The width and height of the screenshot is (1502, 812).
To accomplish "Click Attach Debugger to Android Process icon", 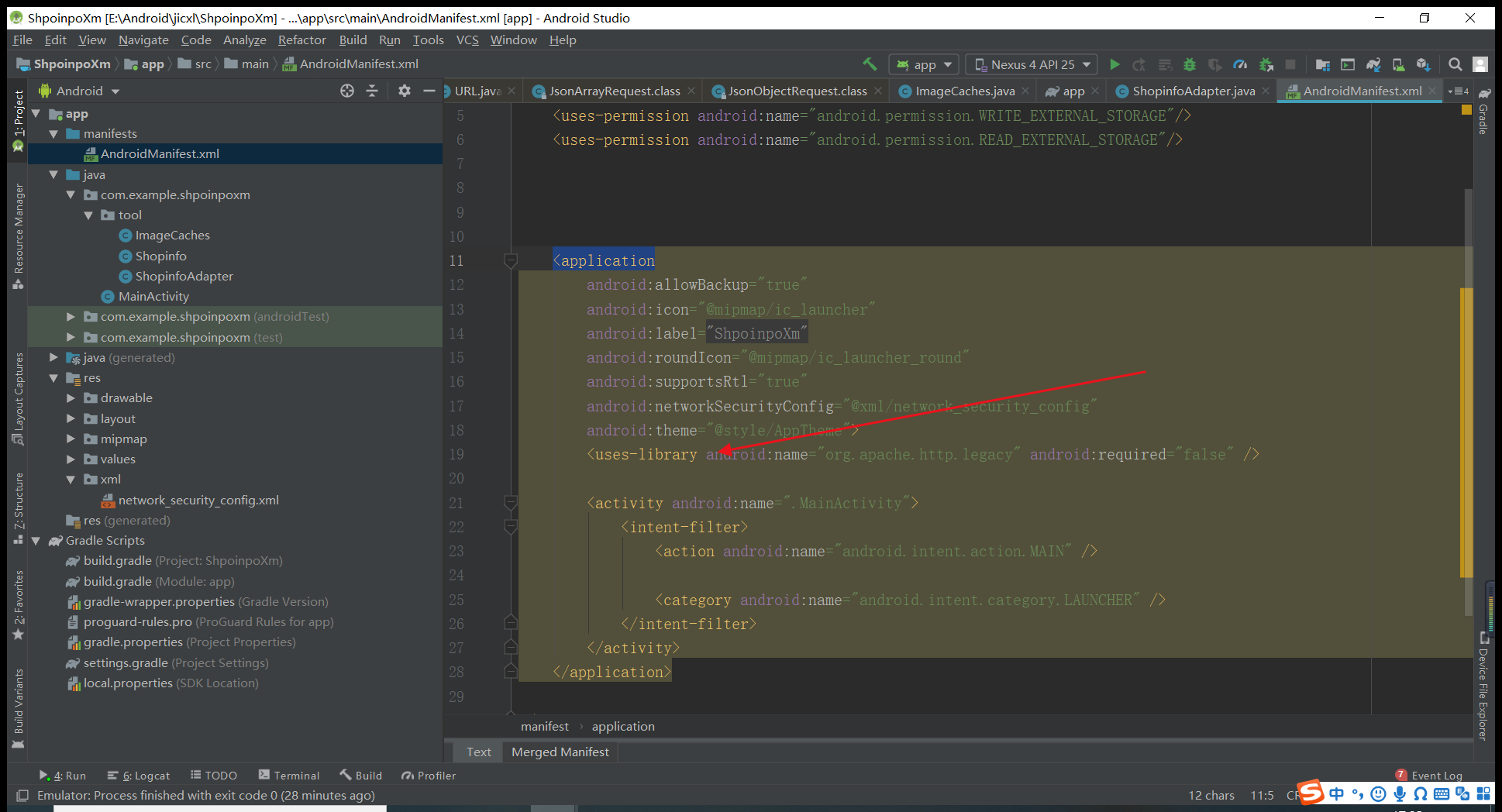I will pyautogui.click(x=1266, y=64).
